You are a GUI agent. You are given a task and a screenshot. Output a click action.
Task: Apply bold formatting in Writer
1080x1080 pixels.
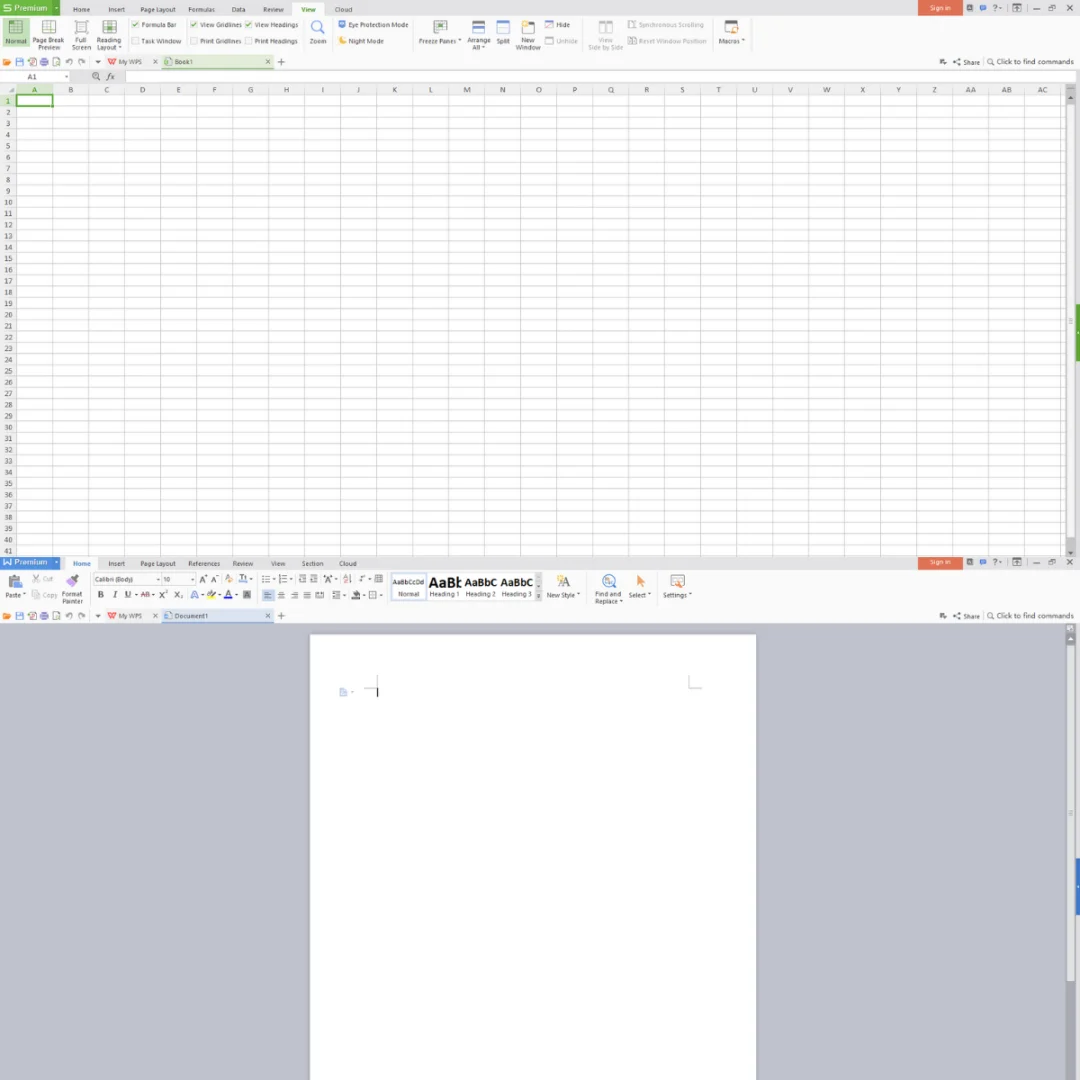[100, 595]
